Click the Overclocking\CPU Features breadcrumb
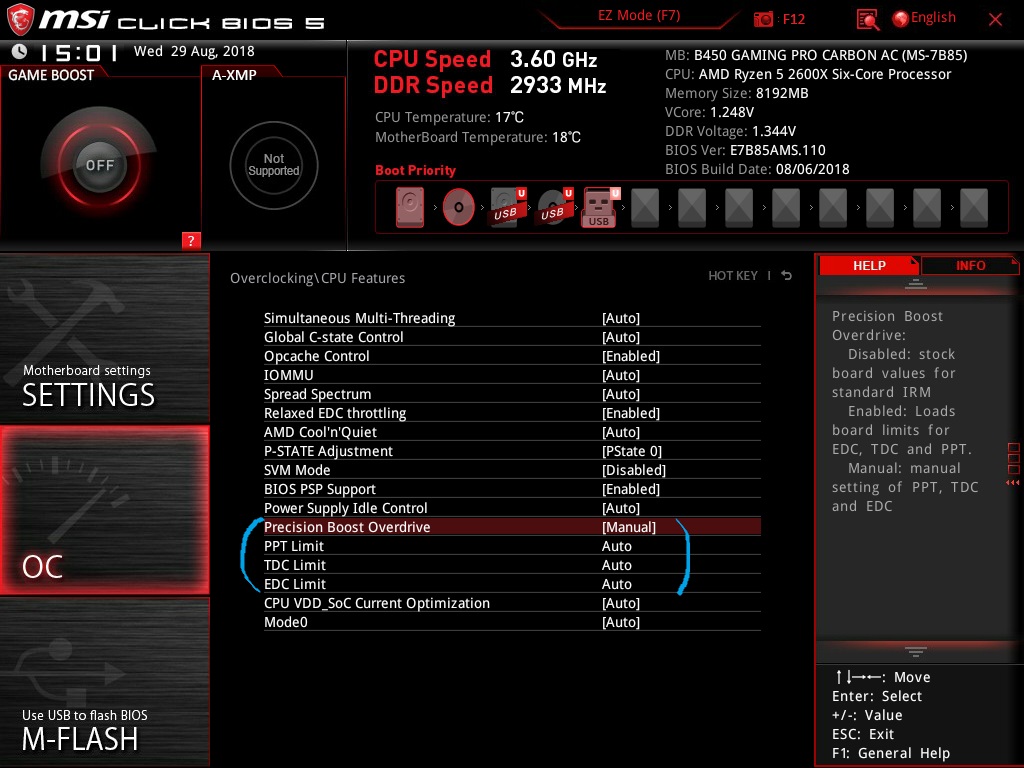Screen dimensions: 1024x768 point(317,278)
